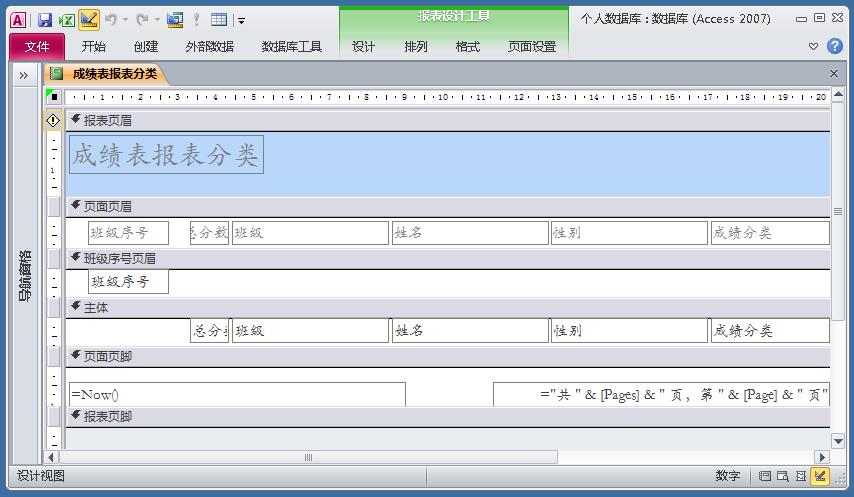
Task: Select the 格式 ribbon tab
Action: [467, 47]
